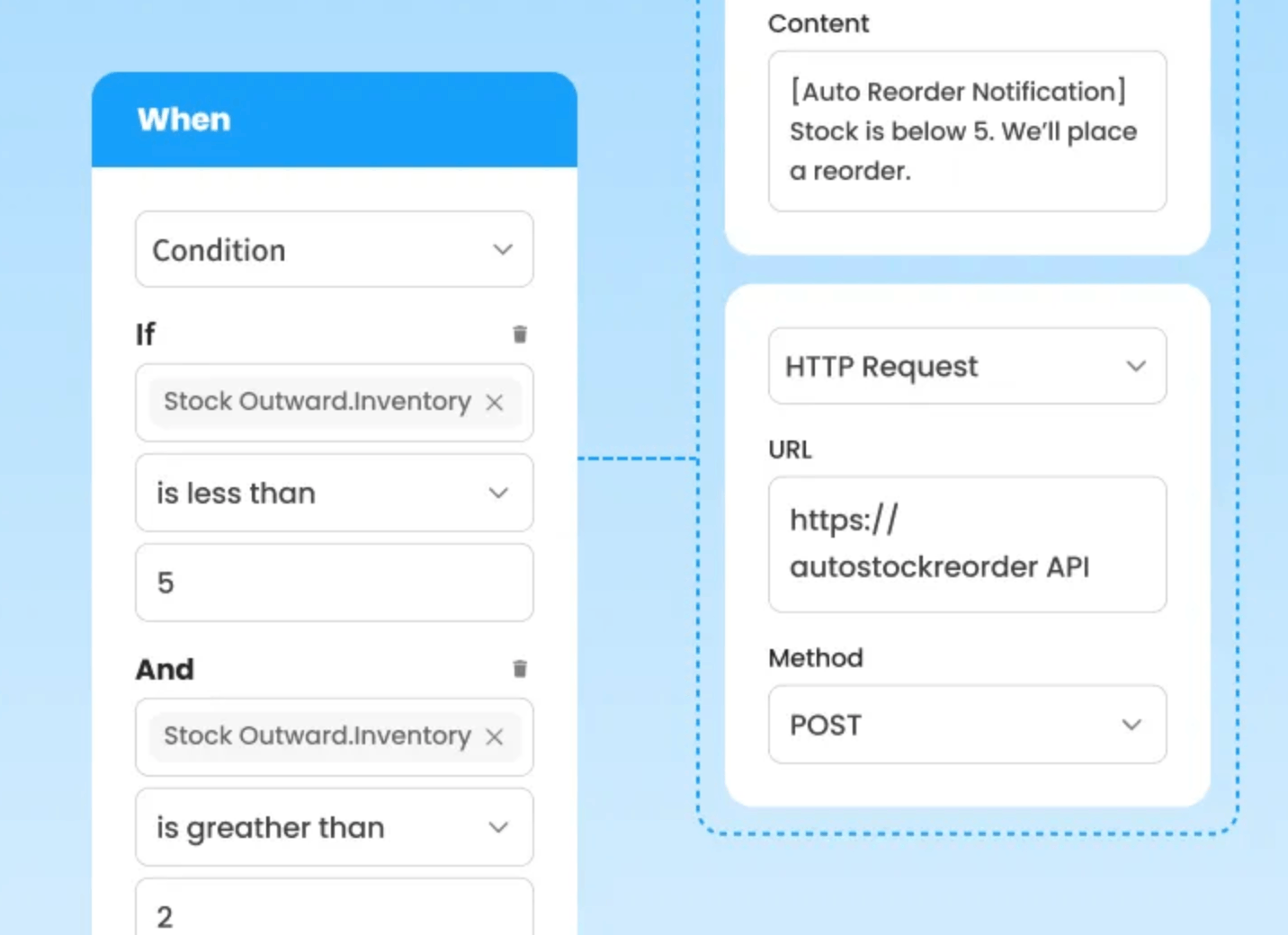Click the Content text area for notification

click(968, 131)
